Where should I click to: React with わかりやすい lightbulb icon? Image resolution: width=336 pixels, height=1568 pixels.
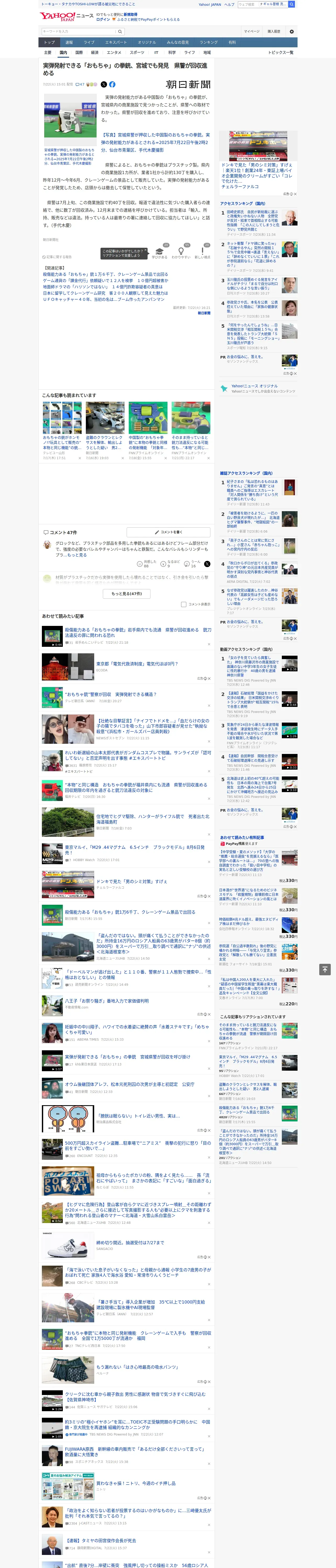[x=181, y=251]
